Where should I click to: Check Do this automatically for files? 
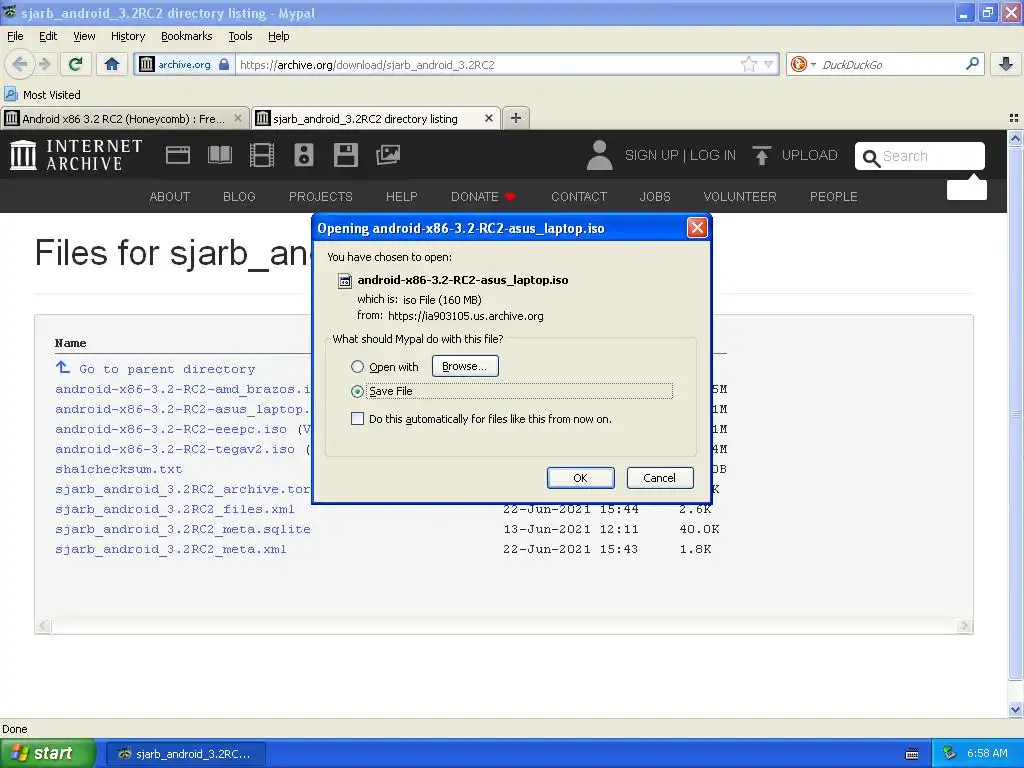357,419
